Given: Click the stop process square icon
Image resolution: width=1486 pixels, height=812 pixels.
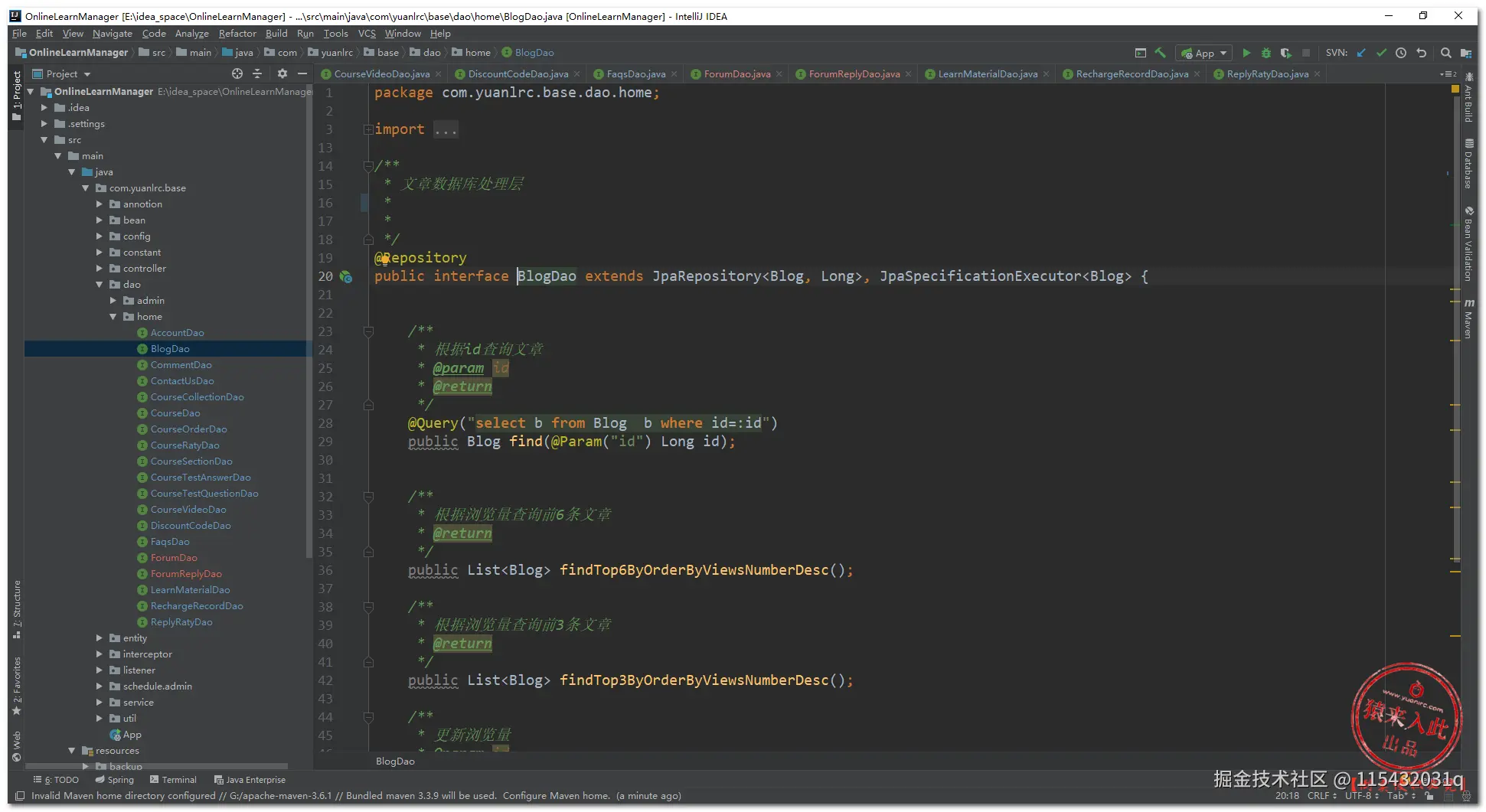Looking at the screenshot, I should pyautogui.click(x=1306, y=53).
